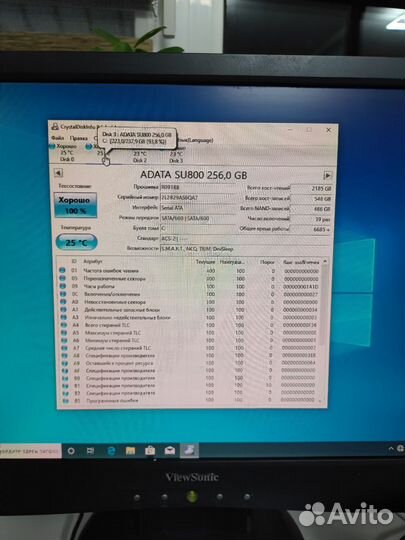The image size is (405, 540).
Task: Select the 'Максимум стираний TLC' row
Action: [190, 333]
